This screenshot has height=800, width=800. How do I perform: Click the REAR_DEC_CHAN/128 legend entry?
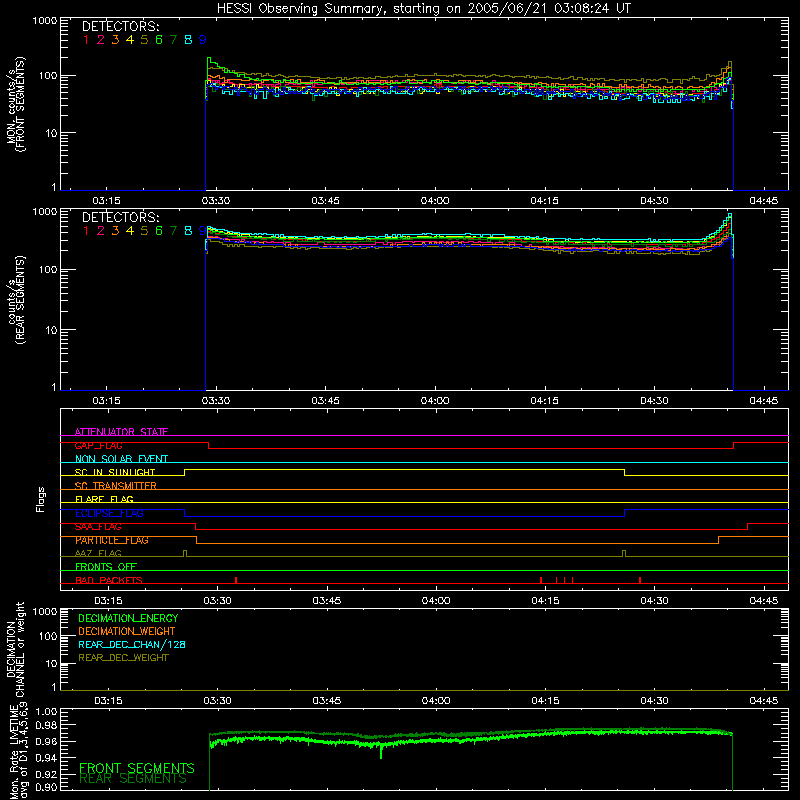point(132,644)
